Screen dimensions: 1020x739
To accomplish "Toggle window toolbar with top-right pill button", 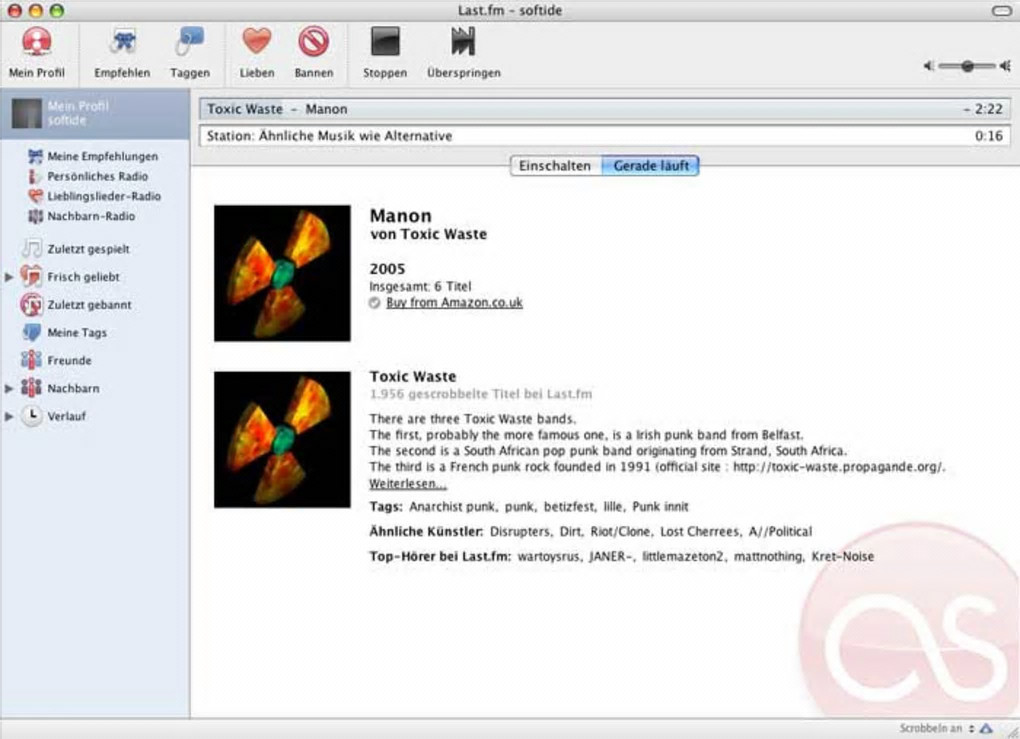I will 1001,11.
